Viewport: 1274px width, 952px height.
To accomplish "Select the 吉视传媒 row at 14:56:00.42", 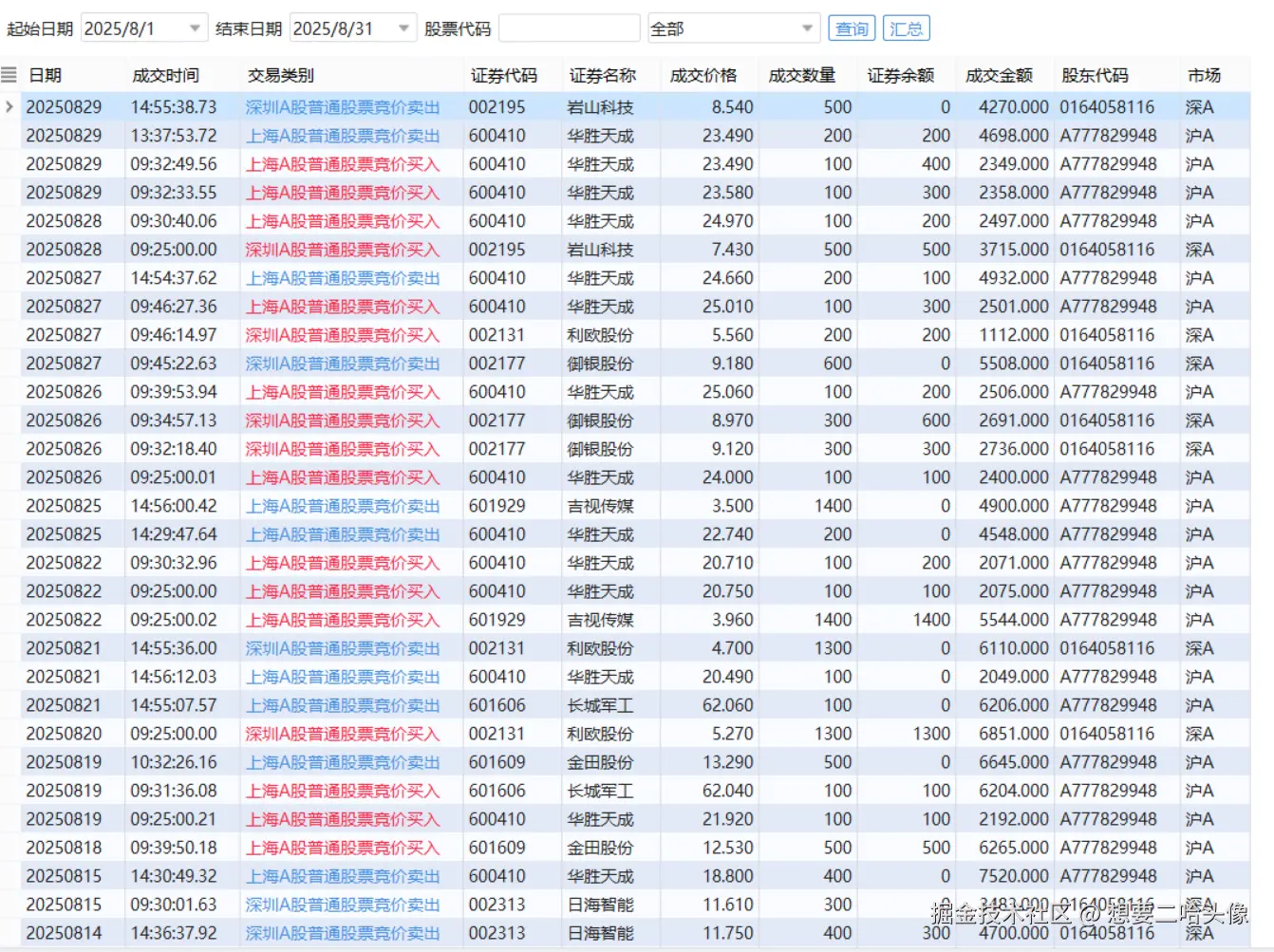I will tap(600, 506).
